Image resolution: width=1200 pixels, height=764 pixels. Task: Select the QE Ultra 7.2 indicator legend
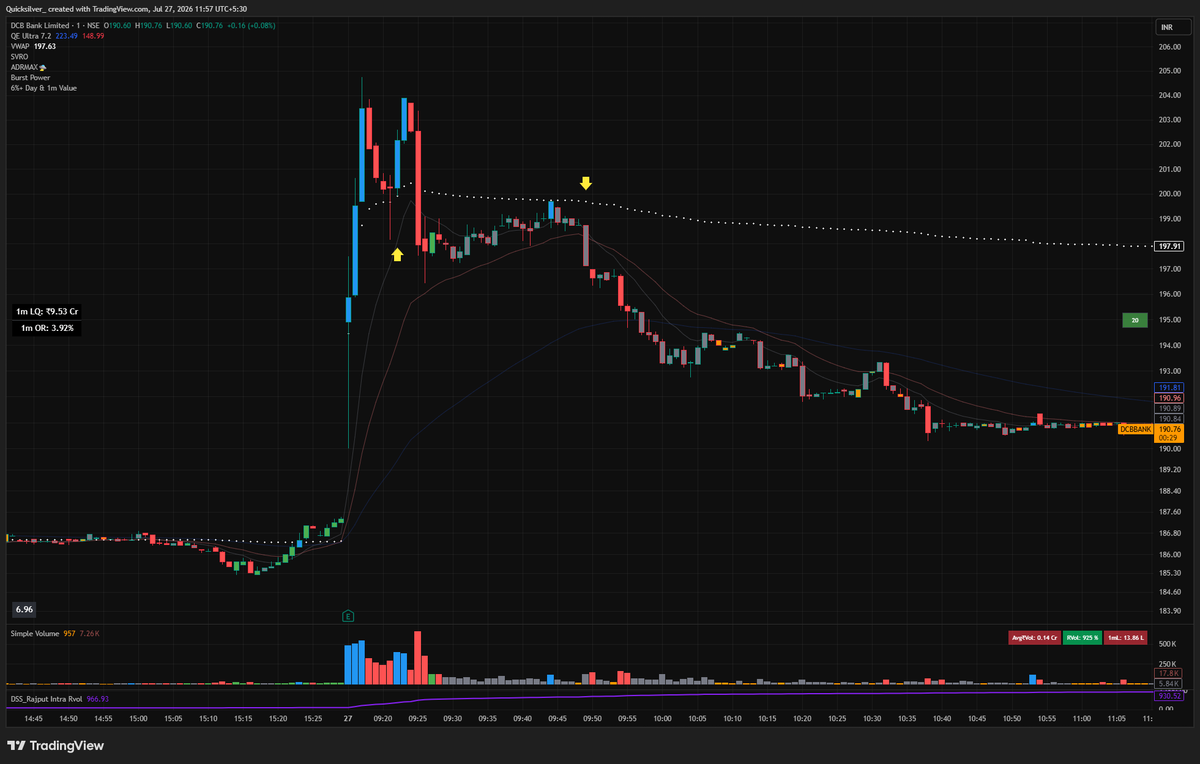point(31,37)
